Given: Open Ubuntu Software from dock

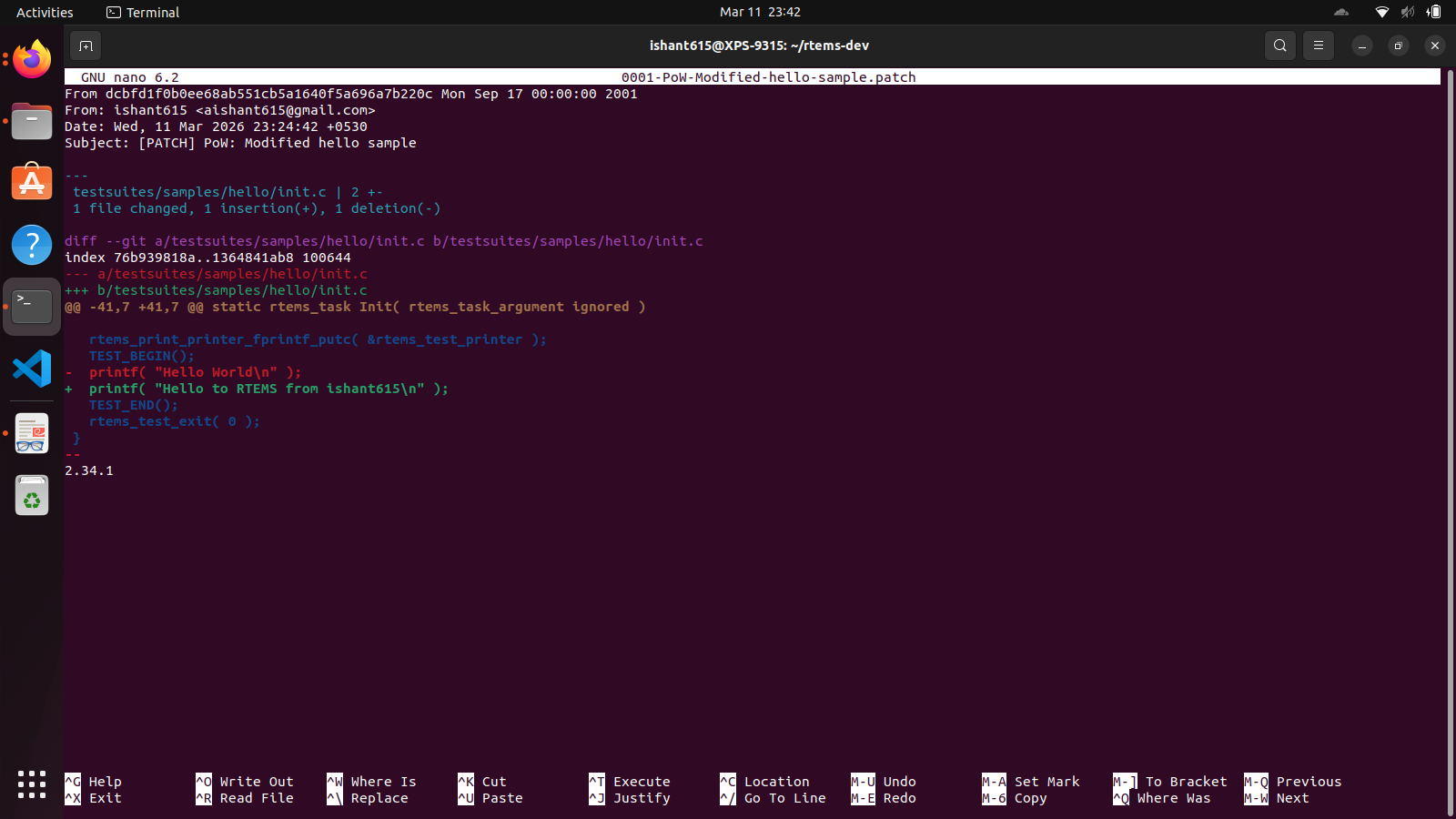Looking at the screenshot, I should [32, 183].
